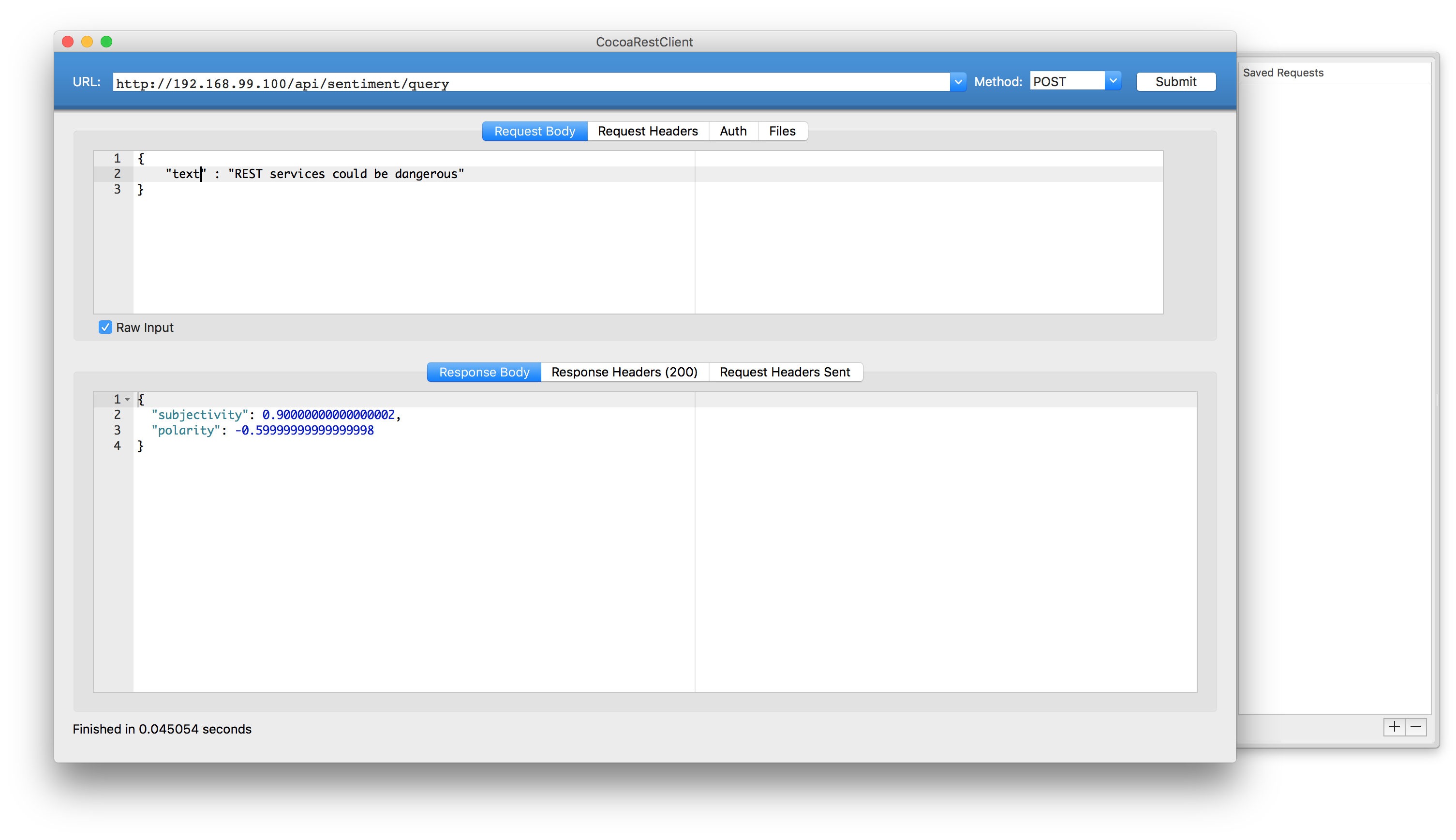Image resolution: width=1456 pixels, height=840 pixels.
Task: Minimize the window with the yellow button
Action: pos(87,42)
